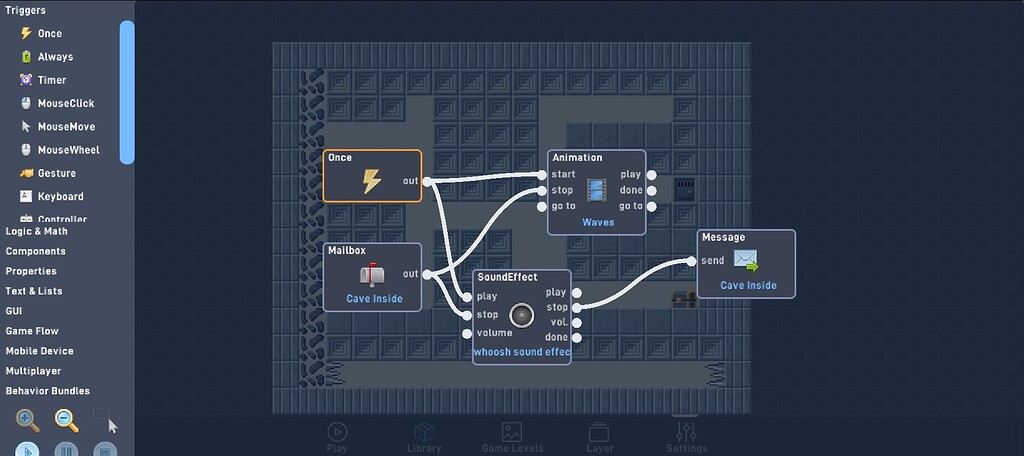Image resolution: width=1024 pixels, height=456 pixels.
Task: Click the Animation start input port
Action: click(541, 174)
